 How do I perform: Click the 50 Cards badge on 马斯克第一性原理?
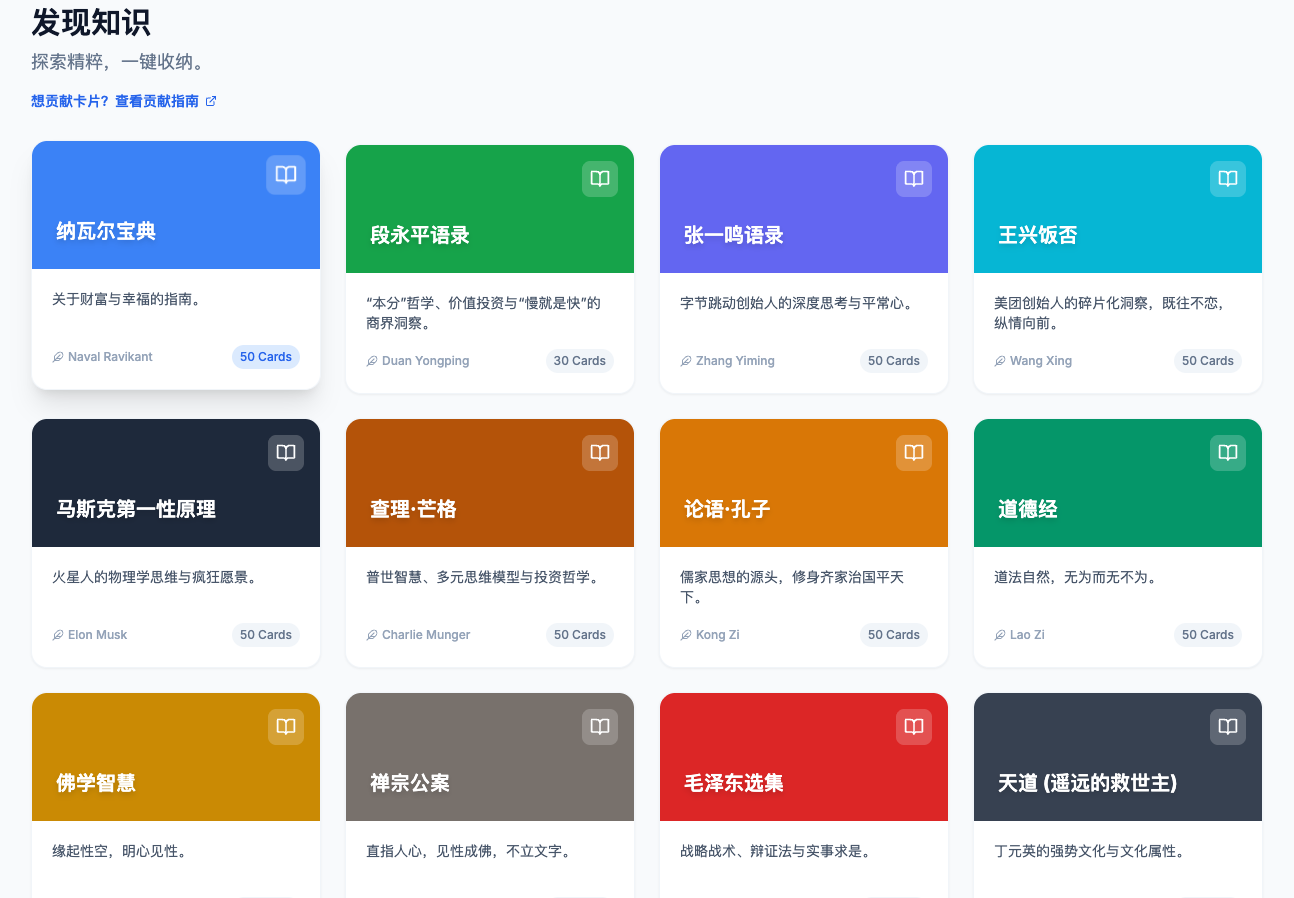[x=266, y=635]
